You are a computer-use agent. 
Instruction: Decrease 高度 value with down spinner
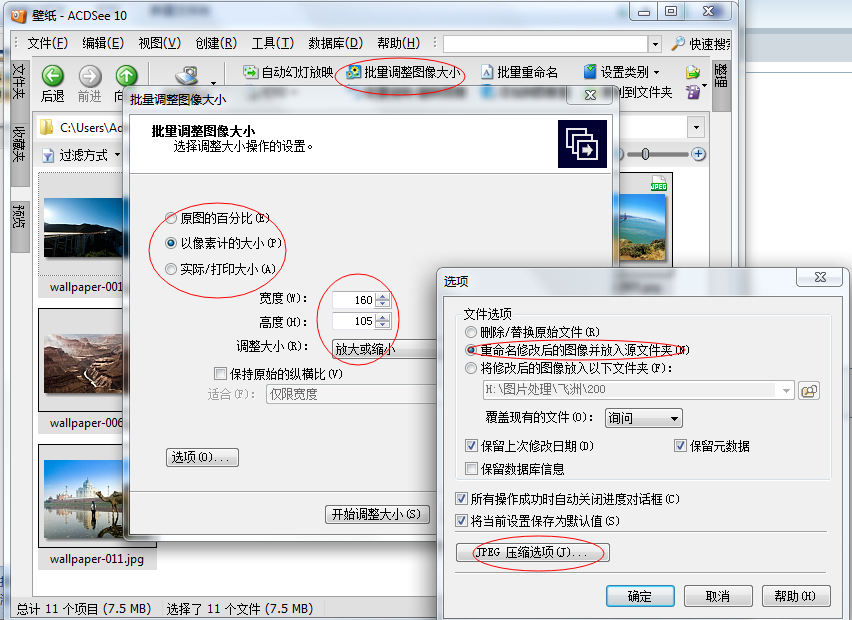click(383, 324)
